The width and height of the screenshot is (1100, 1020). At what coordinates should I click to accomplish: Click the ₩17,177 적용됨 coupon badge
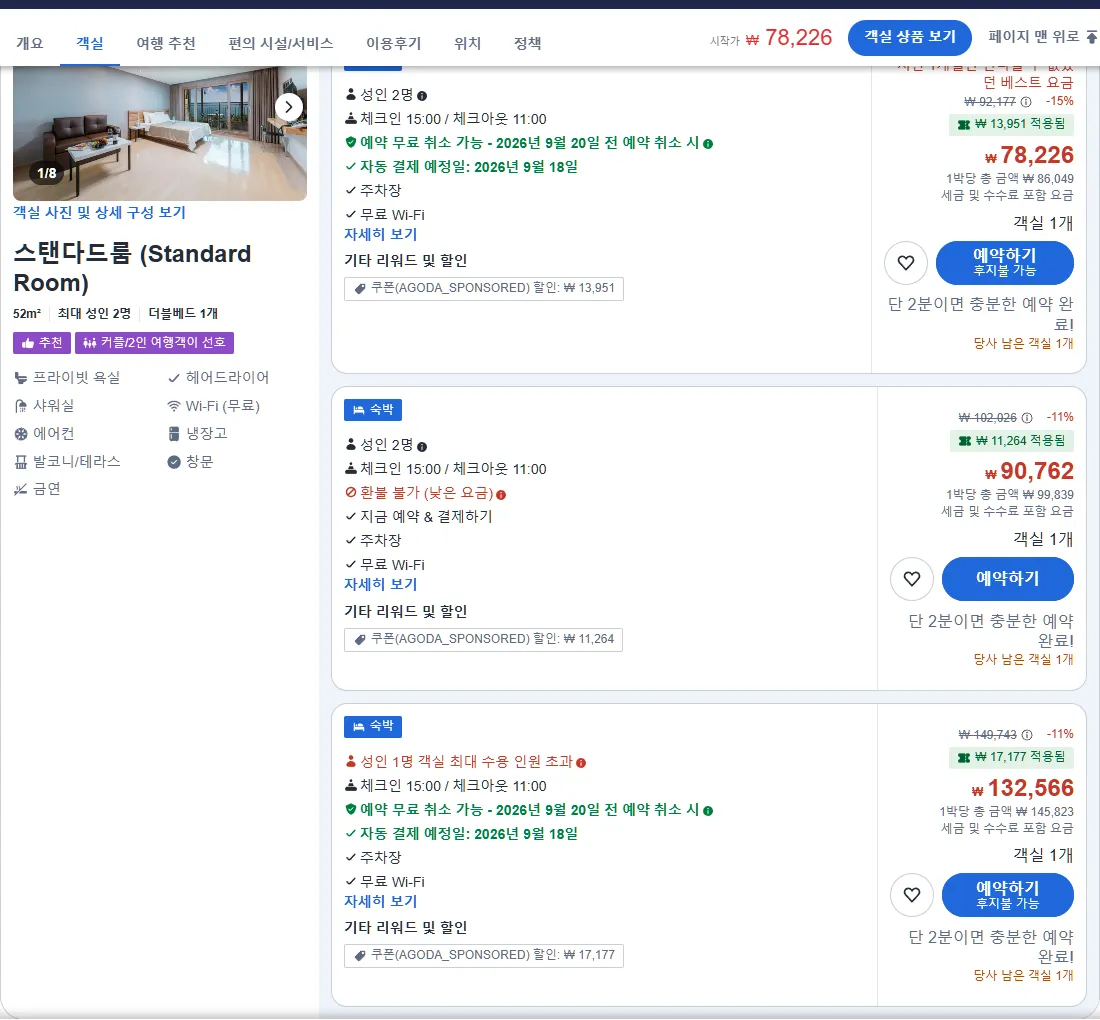tap(1011, 757)
